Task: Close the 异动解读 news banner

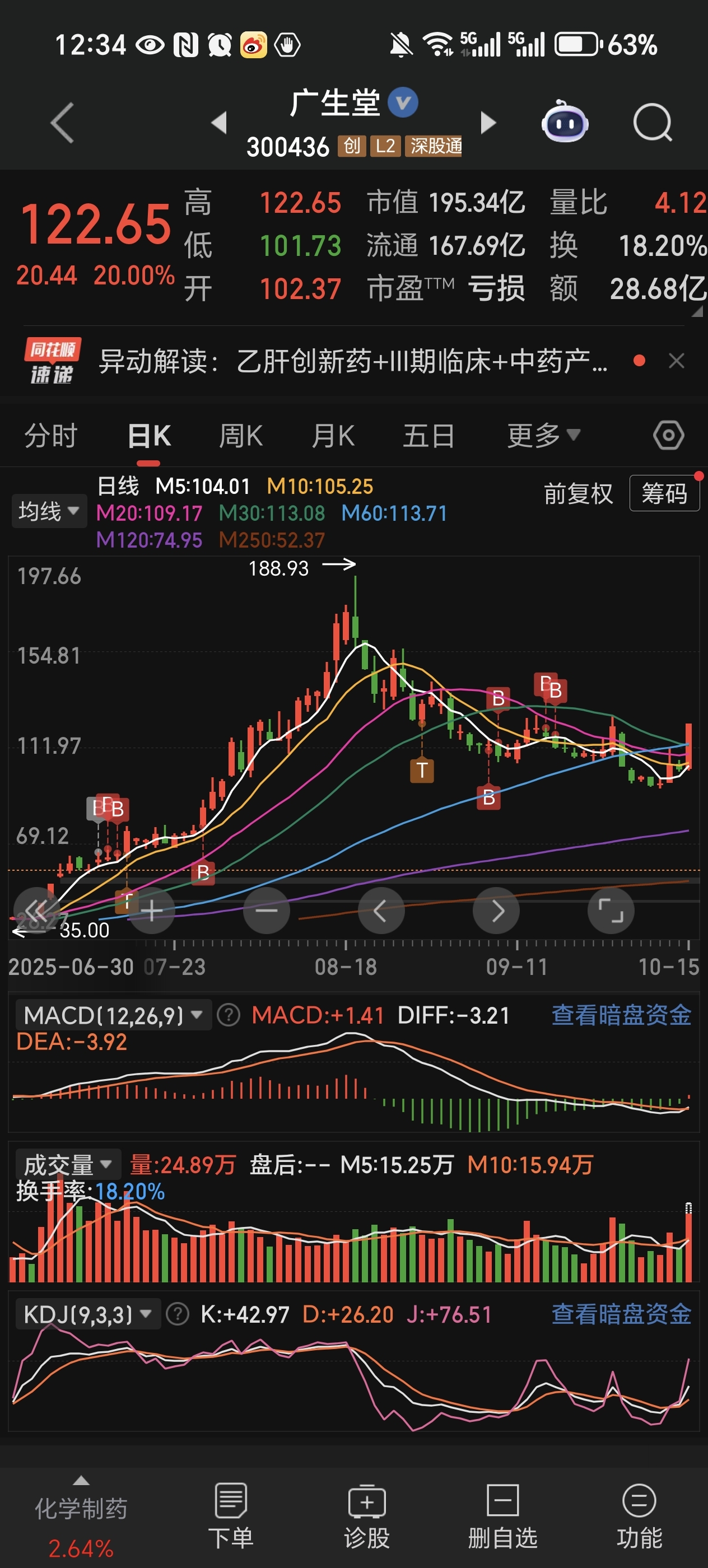Action: 676,361
